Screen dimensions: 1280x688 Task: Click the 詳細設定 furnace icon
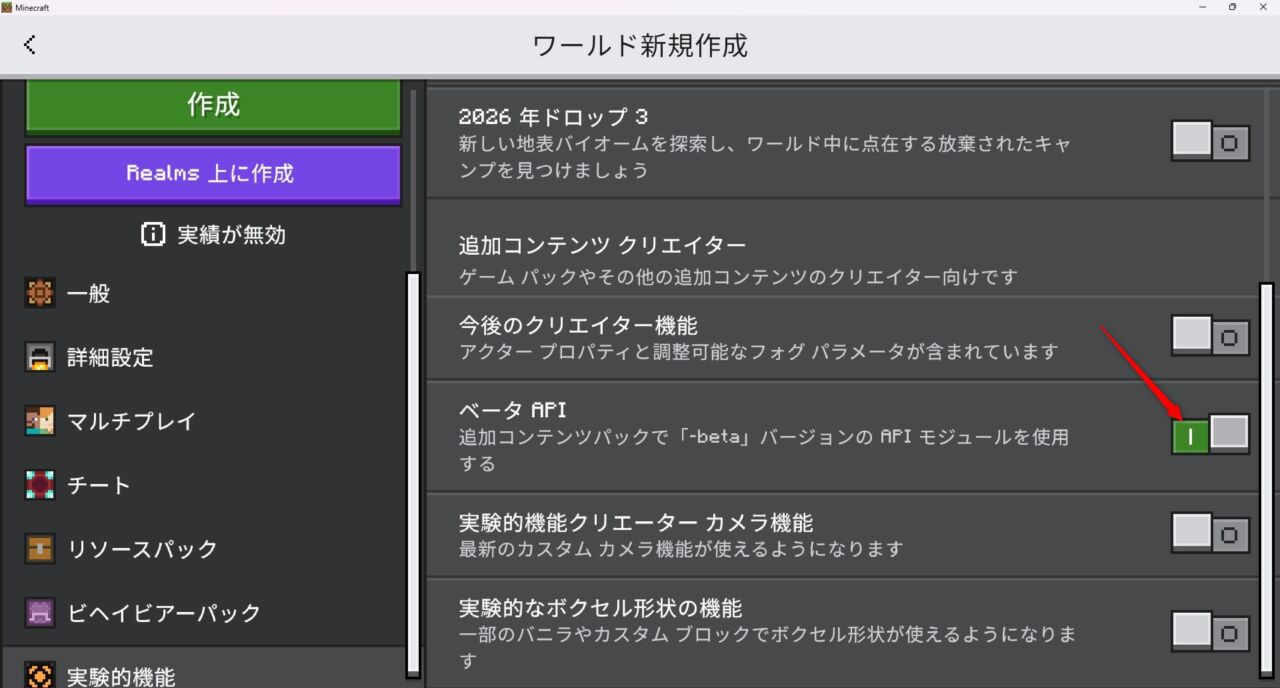(x=40, y=358)
